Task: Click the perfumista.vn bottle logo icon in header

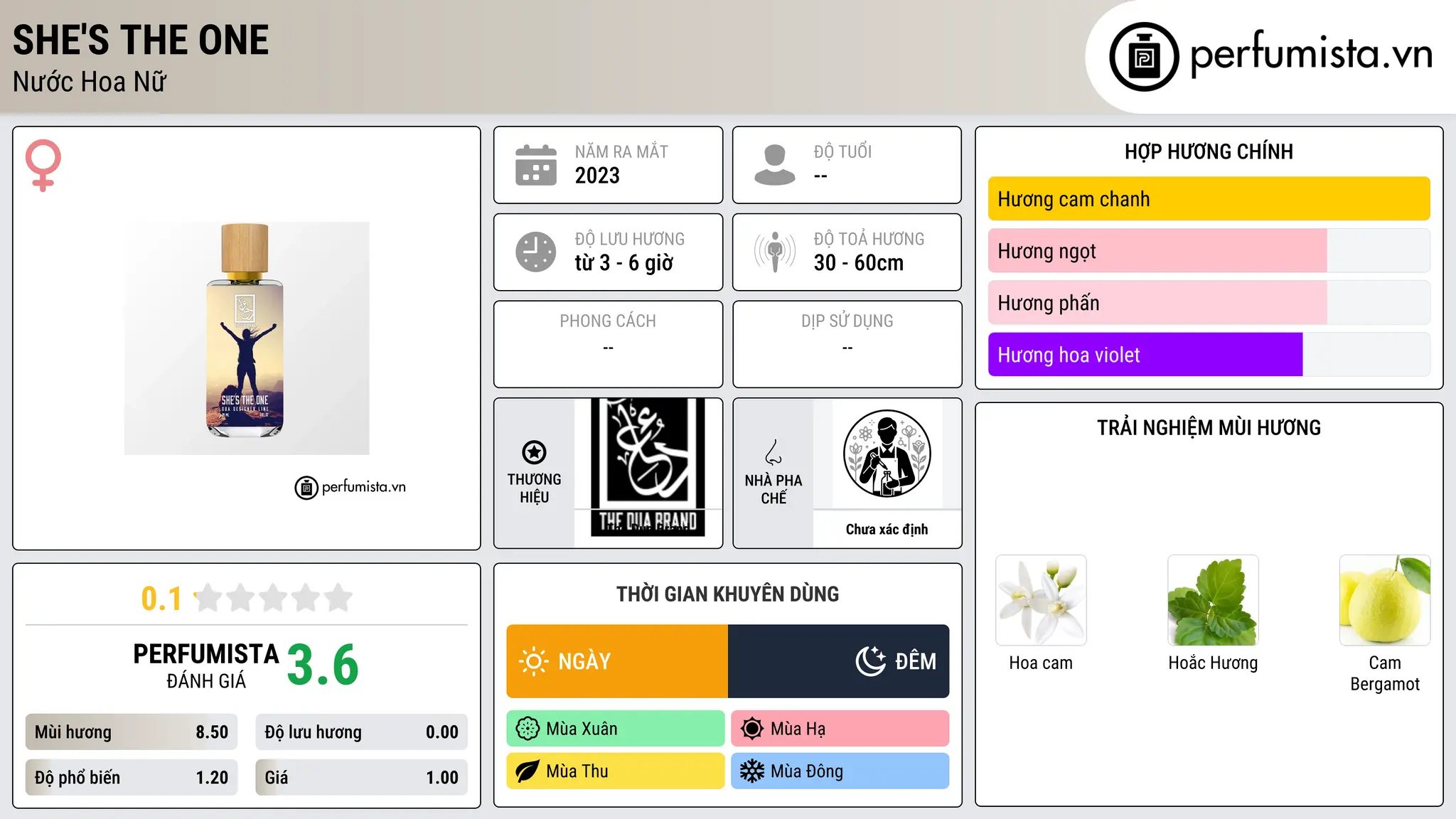Action: pyautogui.click(x=1144, y=57)
